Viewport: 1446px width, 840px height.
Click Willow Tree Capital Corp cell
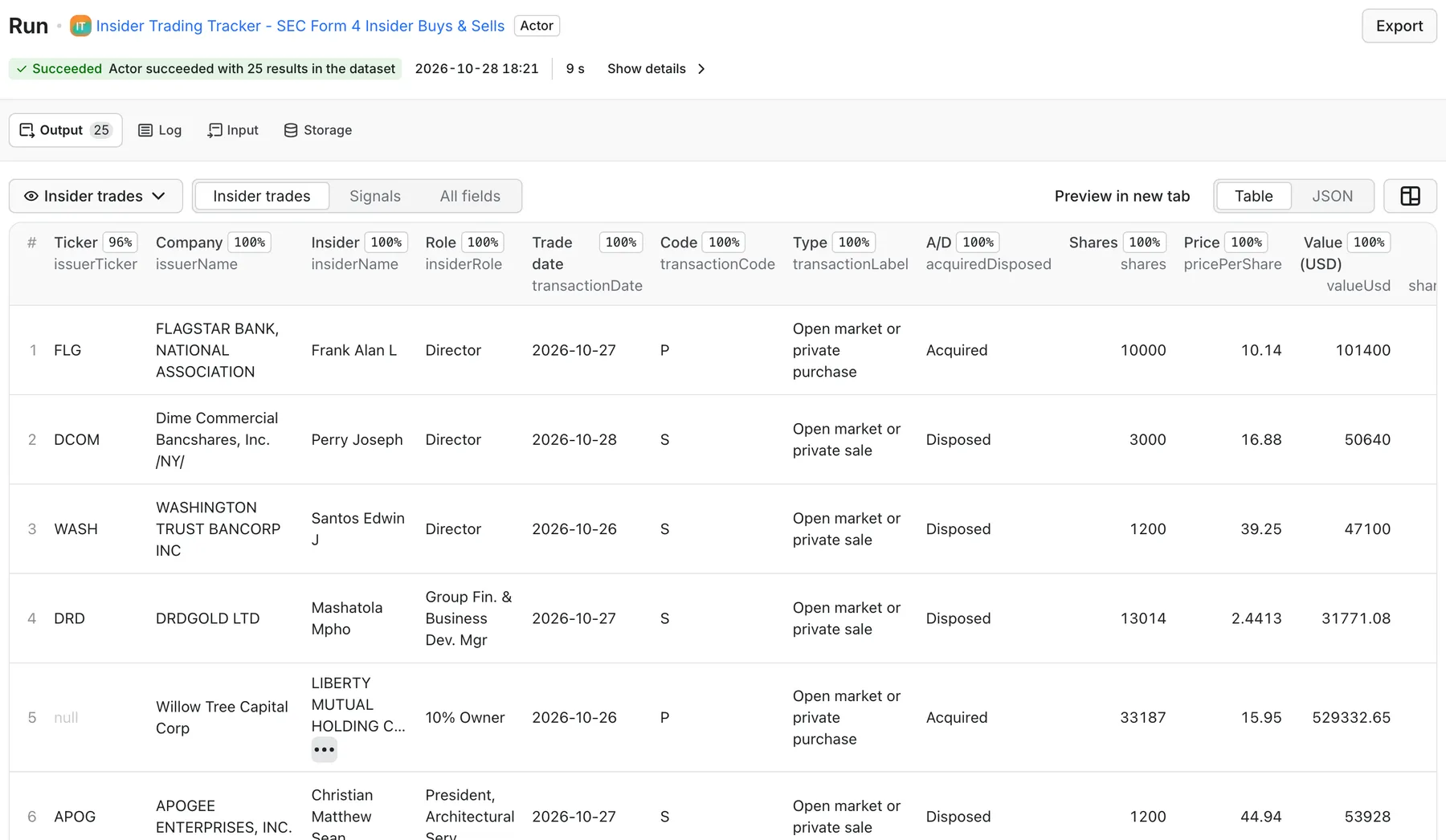pyautogui.click(x=222, y=717)
